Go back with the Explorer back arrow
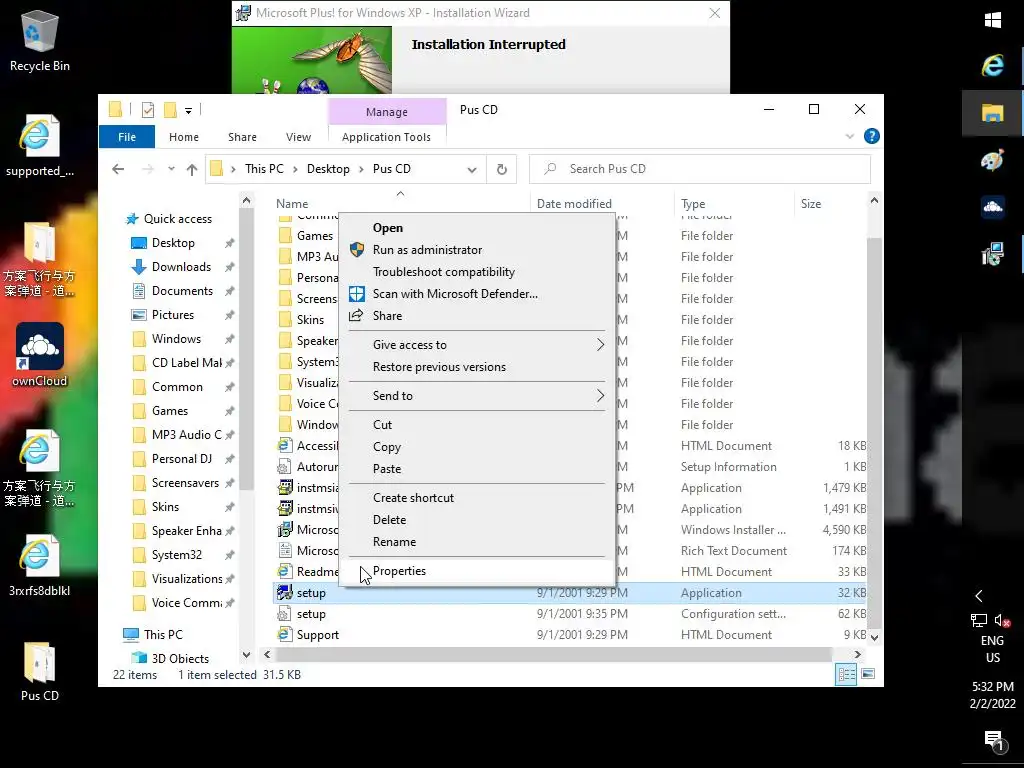Image resolution: width=1024 pixels, height=768 pixels. pyautogui.click(x=118, y=169)
